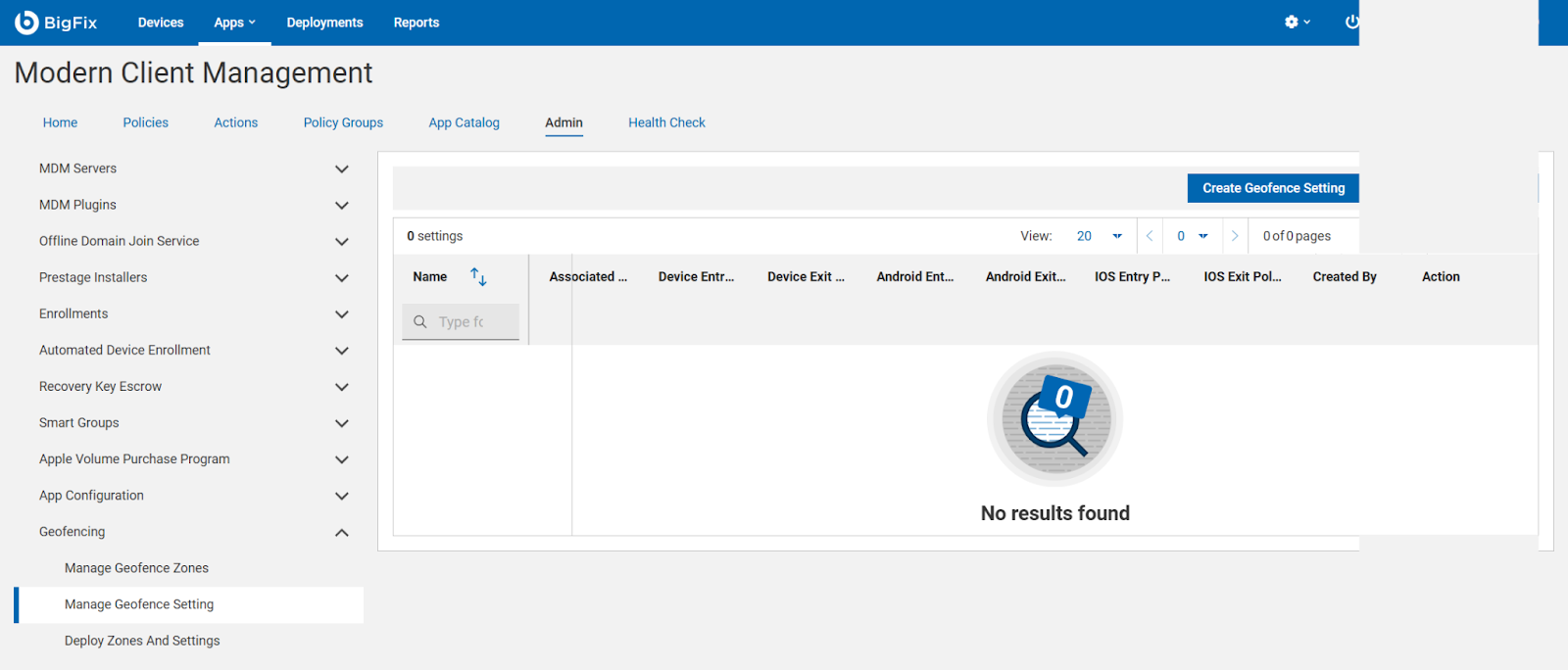Switch to the Health Check tab
Viewport: 1568px width, 670px height.
tap(666, 122)
